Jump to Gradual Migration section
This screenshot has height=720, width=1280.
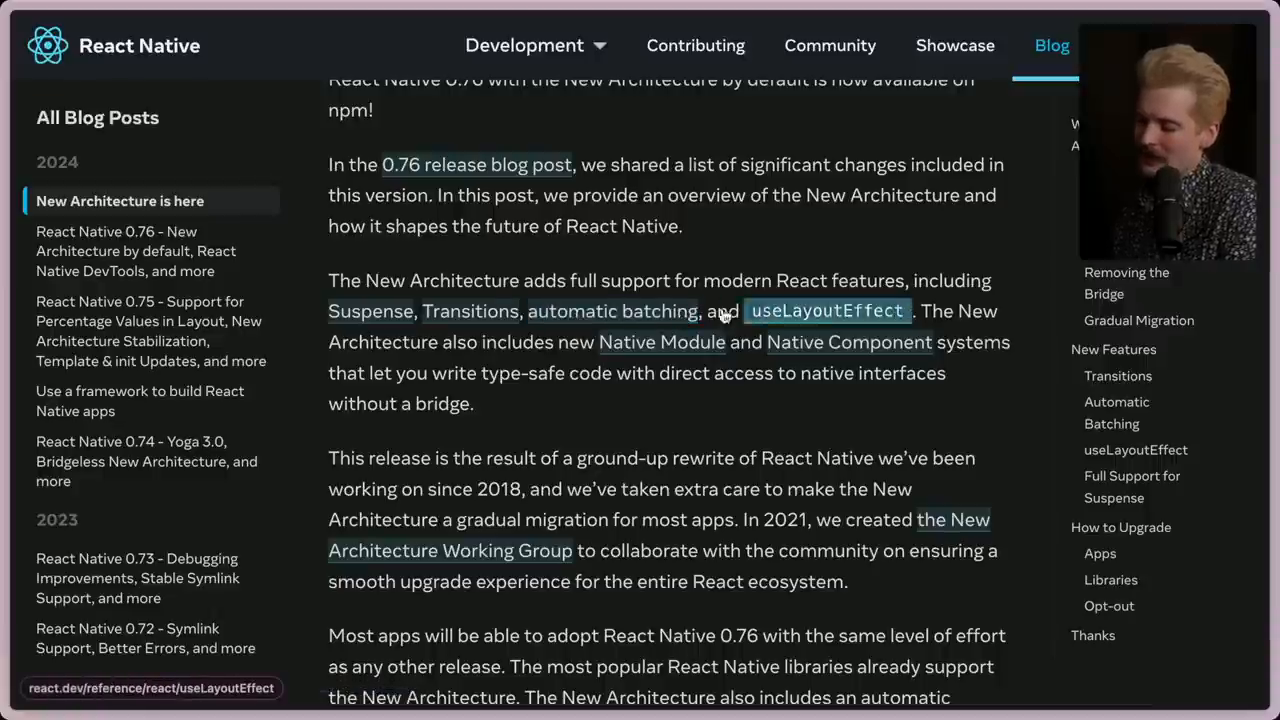(x=1139, y=320)
